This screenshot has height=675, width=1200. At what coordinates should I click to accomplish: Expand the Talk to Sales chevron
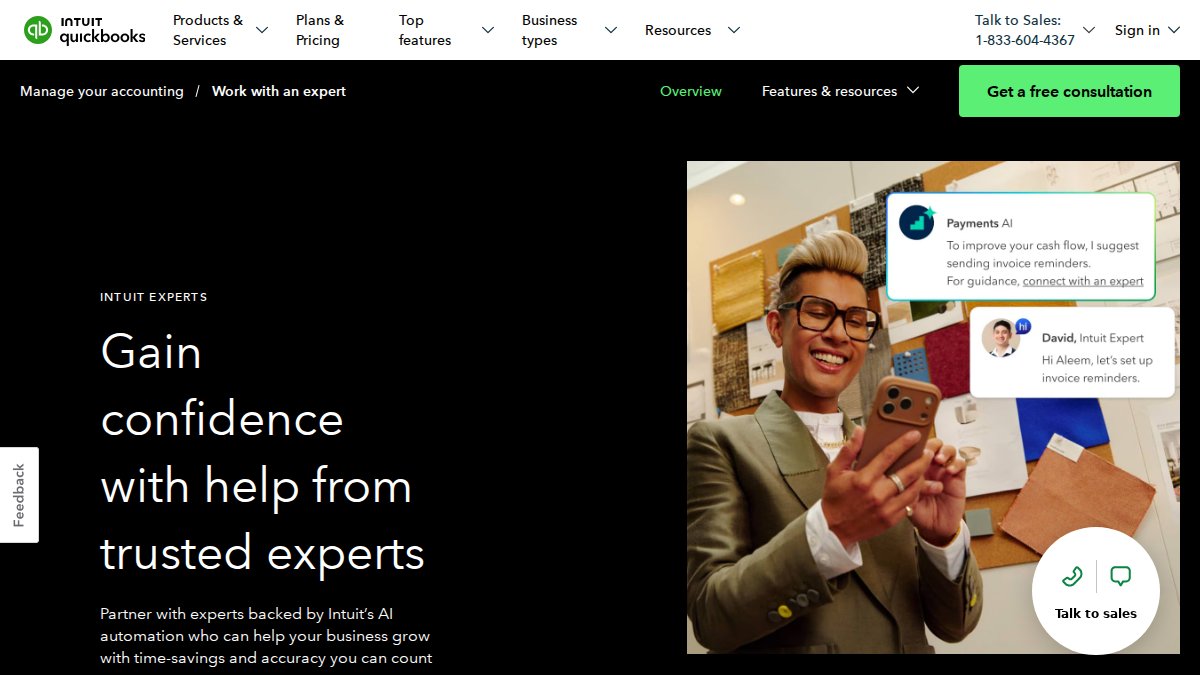[x=1089, y=30]
